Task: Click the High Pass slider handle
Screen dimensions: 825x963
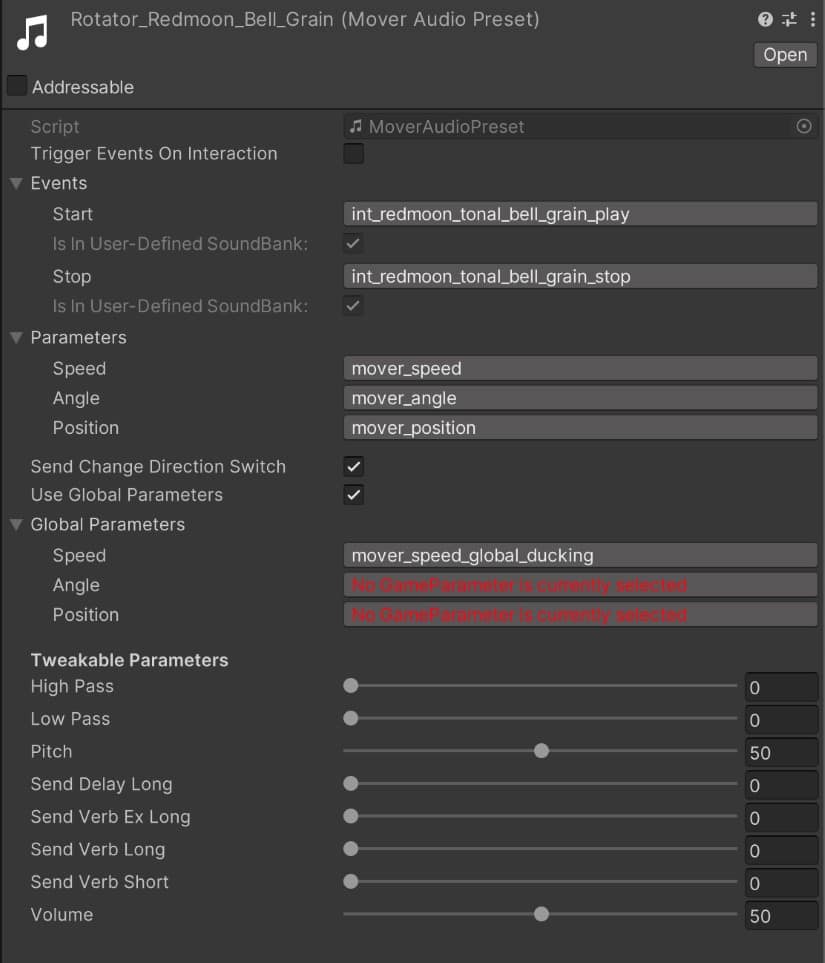Action: (351, 686)
